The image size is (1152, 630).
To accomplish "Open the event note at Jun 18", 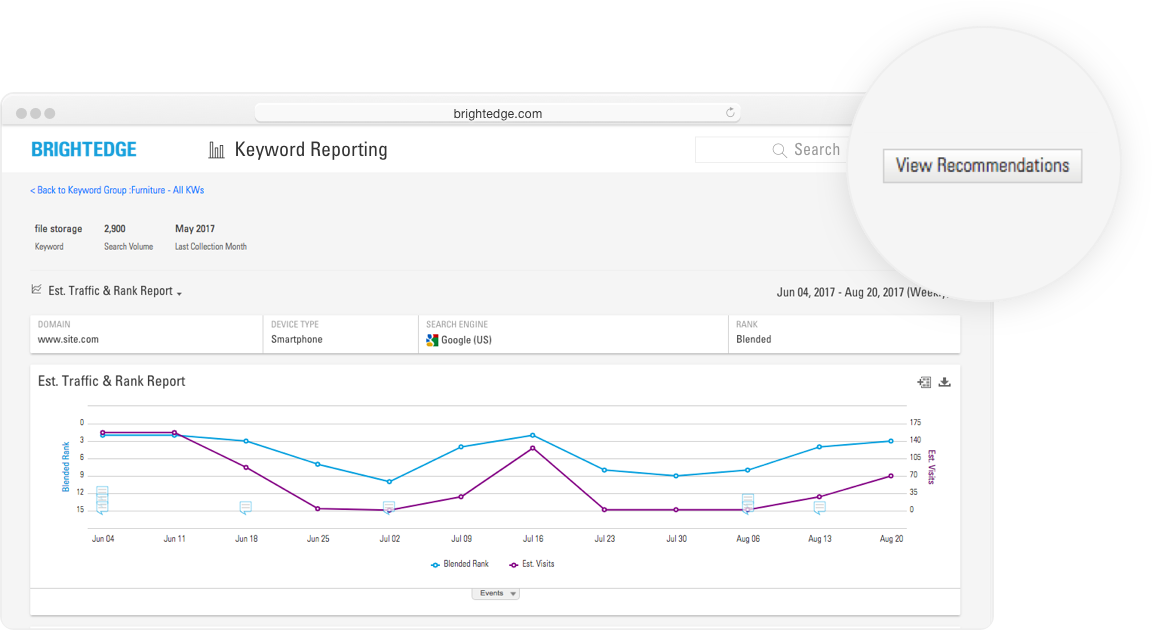I will [246, 508].
